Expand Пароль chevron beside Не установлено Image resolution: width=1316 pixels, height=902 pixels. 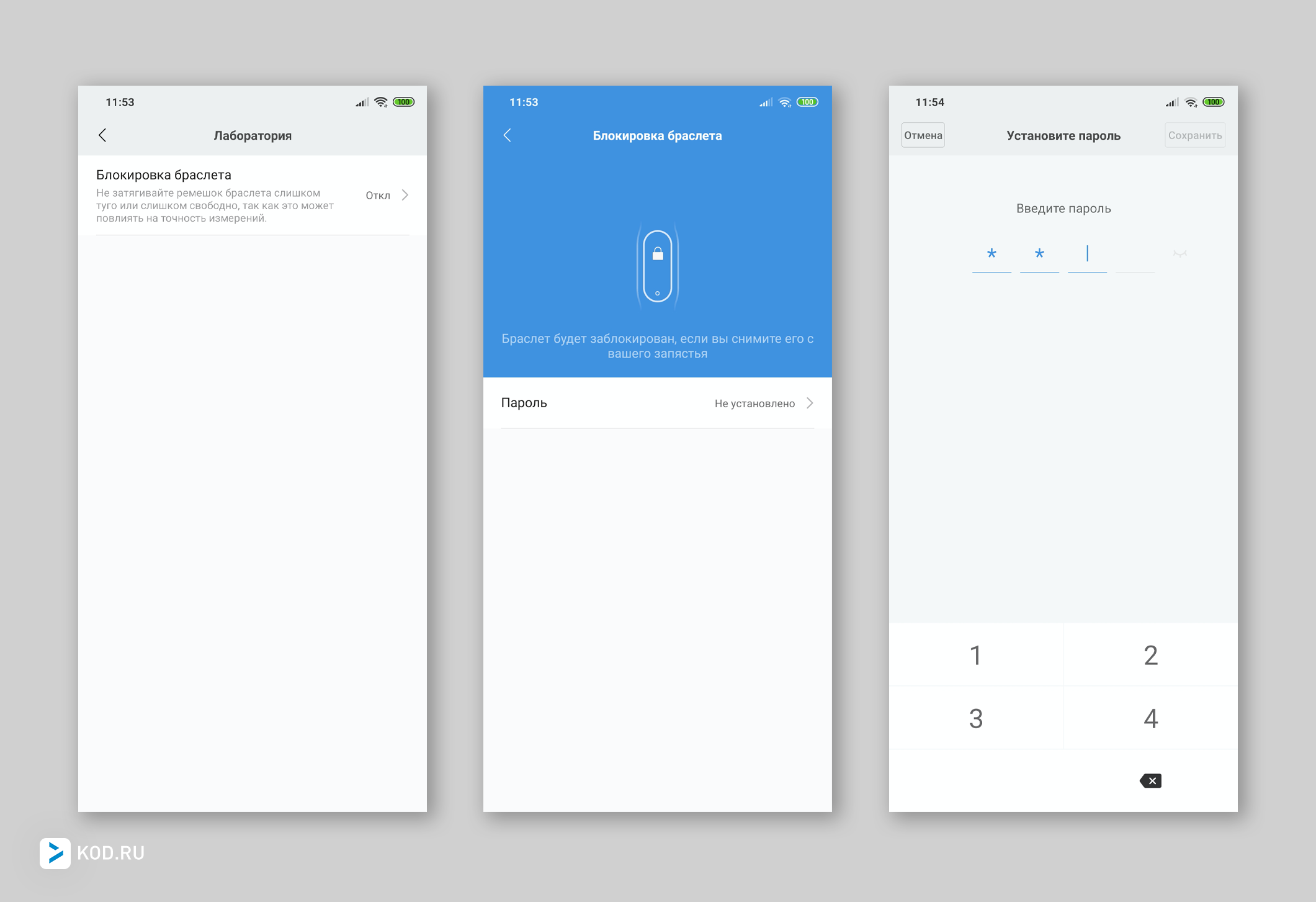(x=810, y=403)
